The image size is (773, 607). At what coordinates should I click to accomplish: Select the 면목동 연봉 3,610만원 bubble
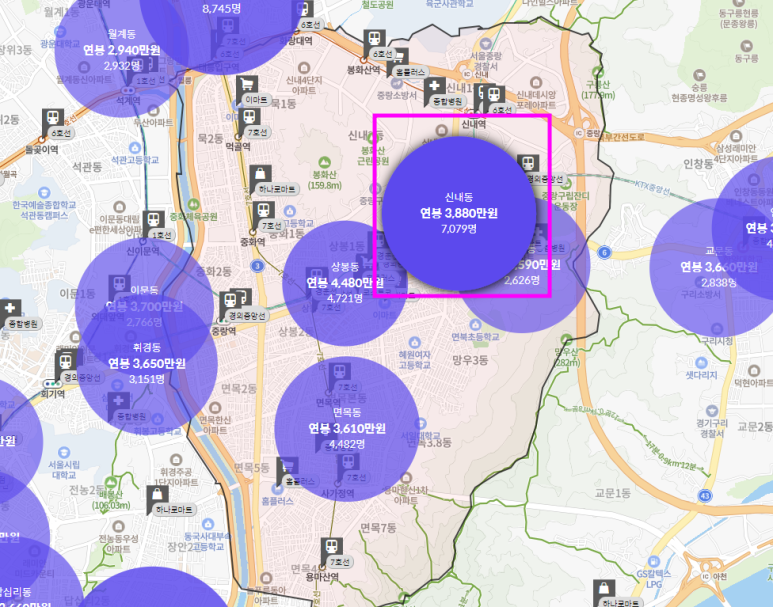[347, 429]
